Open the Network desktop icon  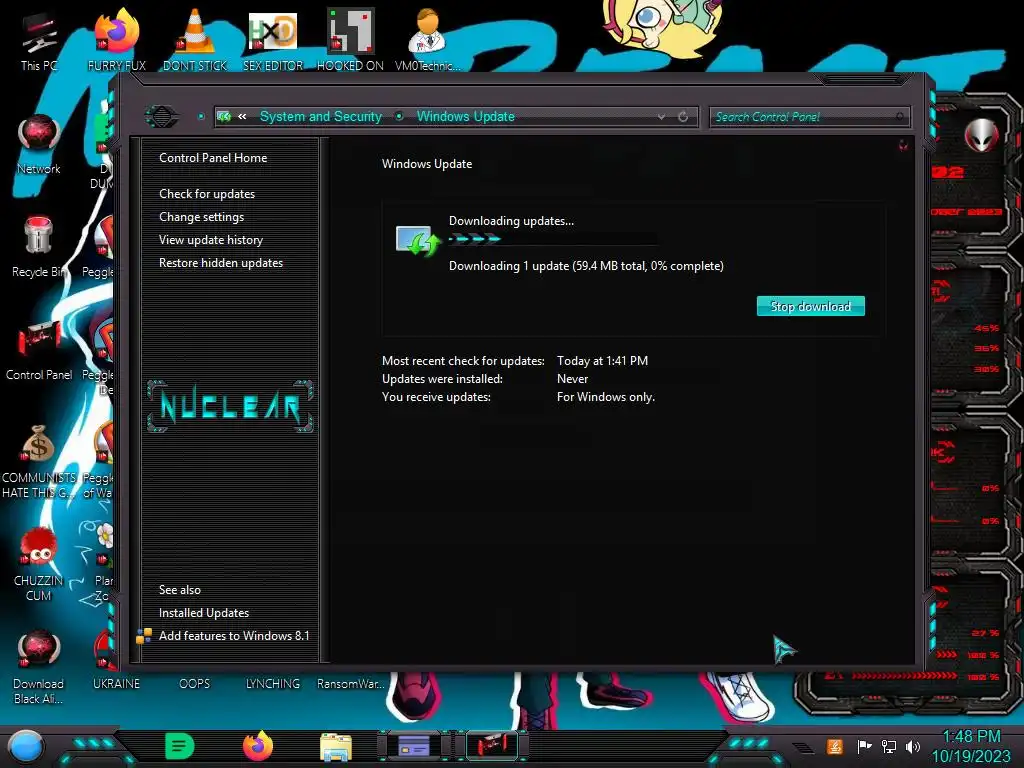39,145
